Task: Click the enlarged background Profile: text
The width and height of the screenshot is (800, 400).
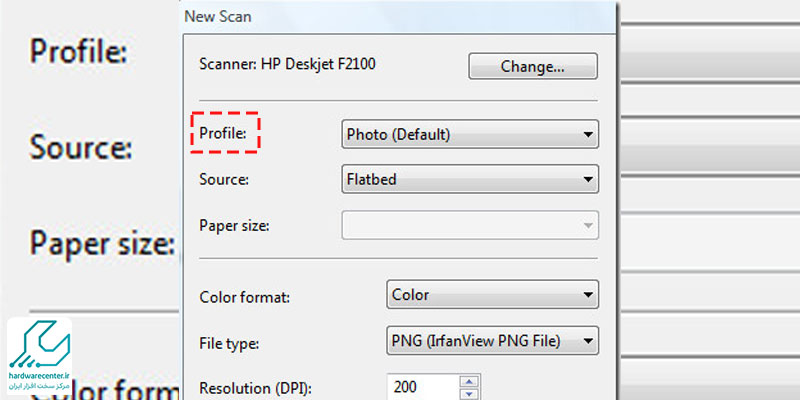Action: click(x=78, y=51)
